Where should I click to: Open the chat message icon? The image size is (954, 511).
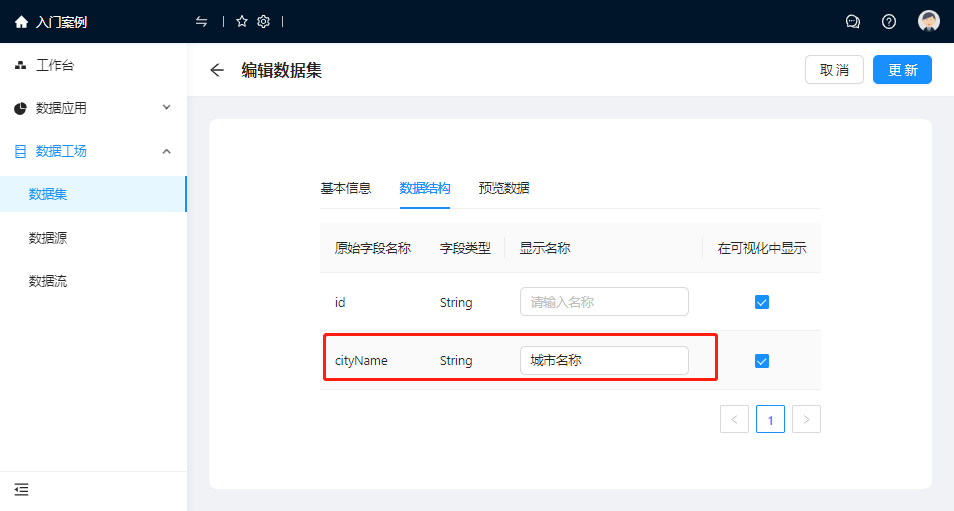click(853, 22)
